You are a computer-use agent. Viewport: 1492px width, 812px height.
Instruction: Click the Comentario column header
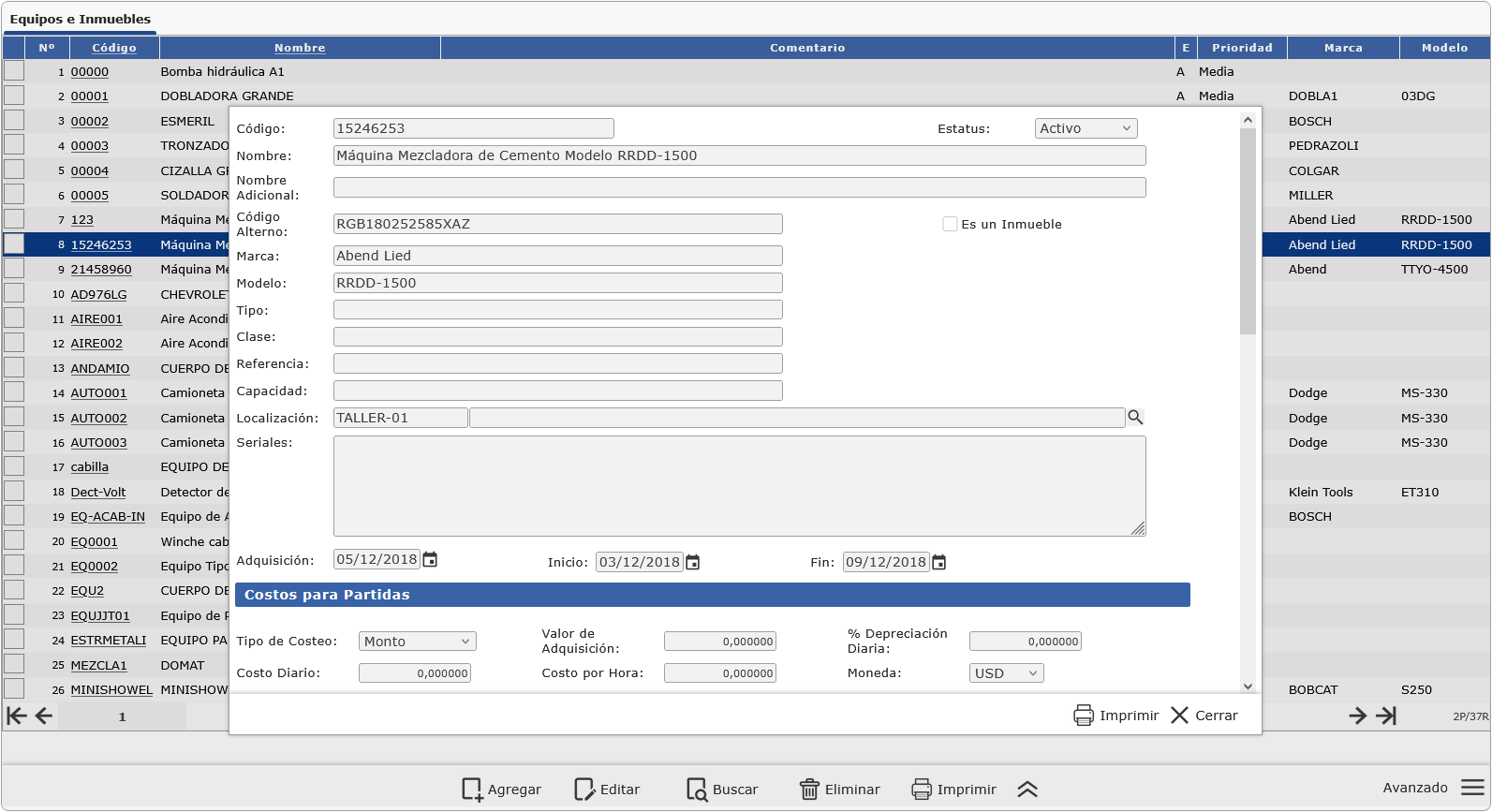[807, 48]
